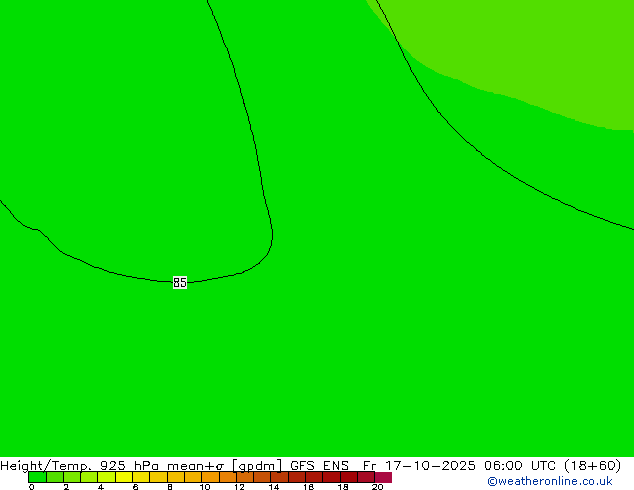Click the 85 contour line label

tap(180, 282)
